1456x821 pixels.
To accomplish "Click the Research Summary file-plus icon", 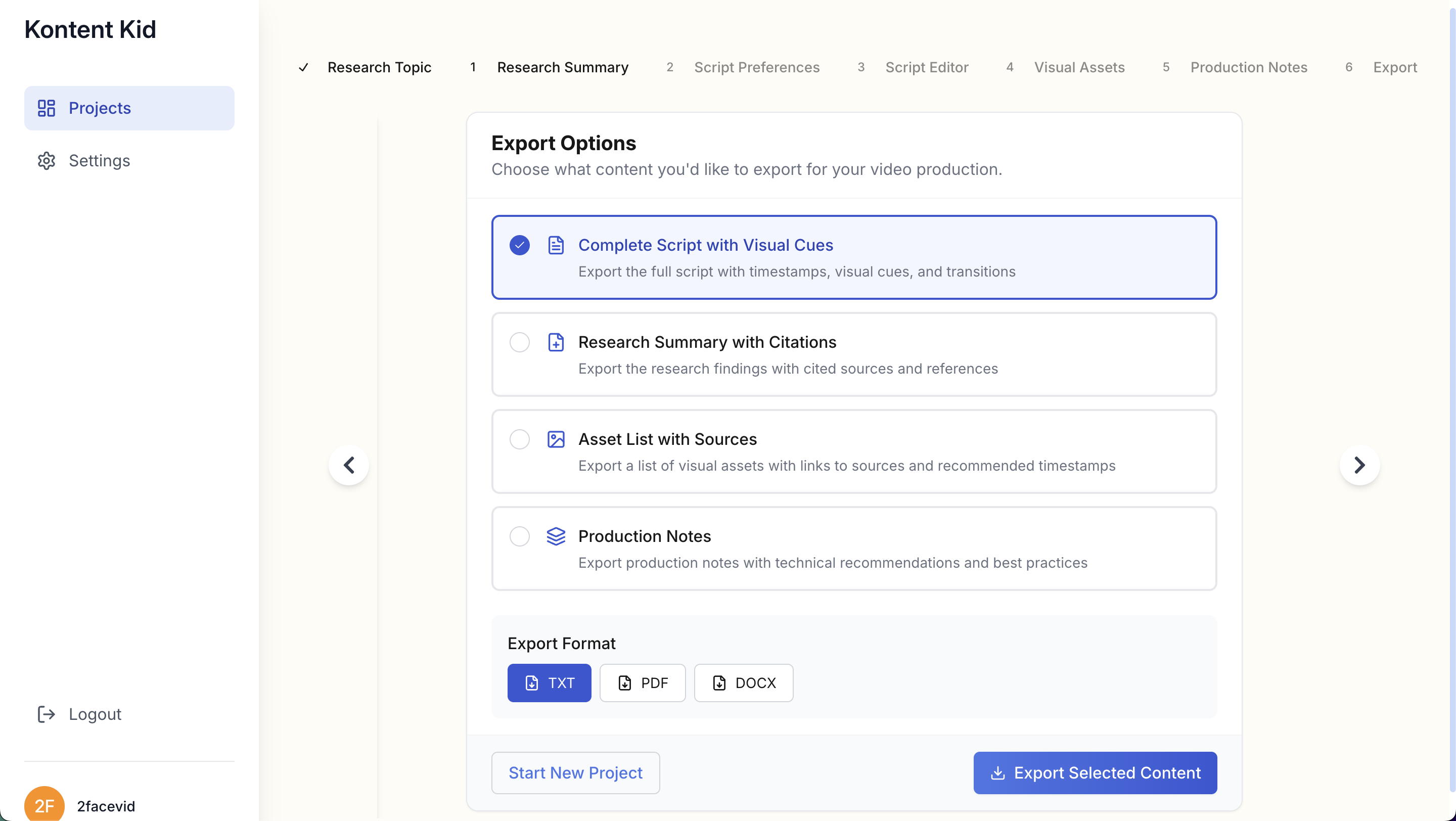I will click(x=556, y=342).
